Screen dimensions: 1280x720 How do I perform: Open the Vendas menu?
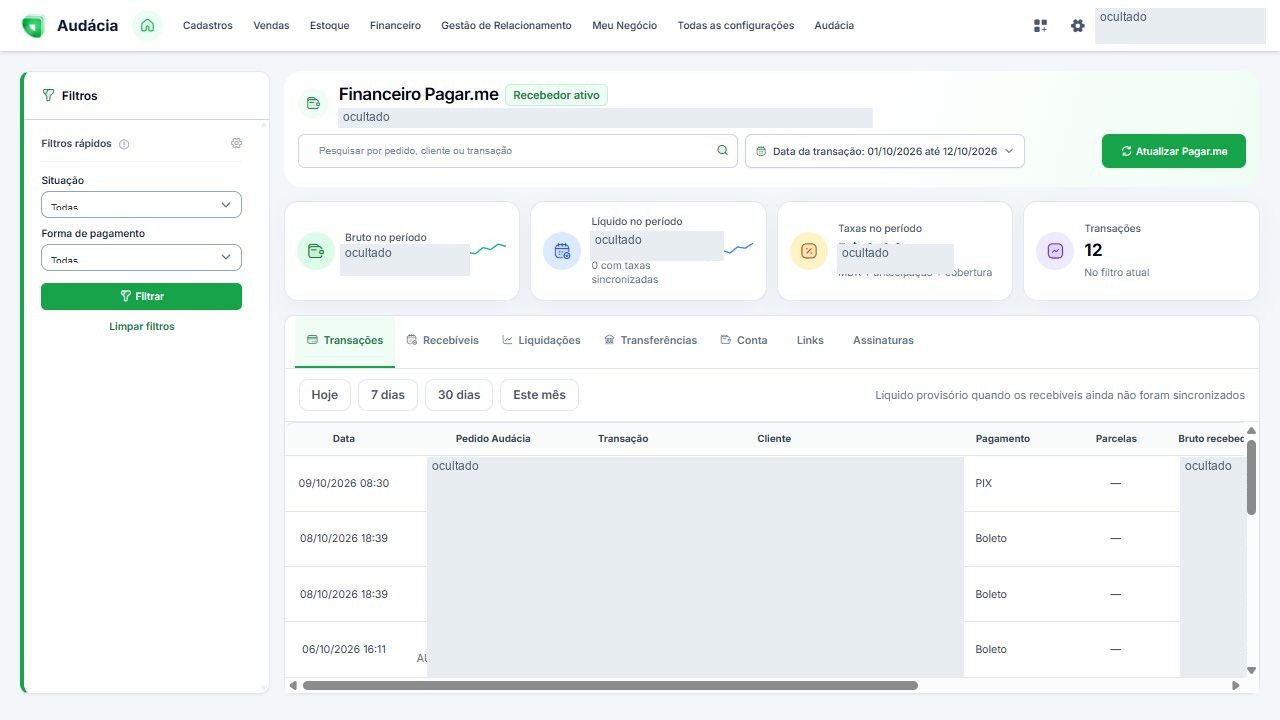(x=271, y=26)
